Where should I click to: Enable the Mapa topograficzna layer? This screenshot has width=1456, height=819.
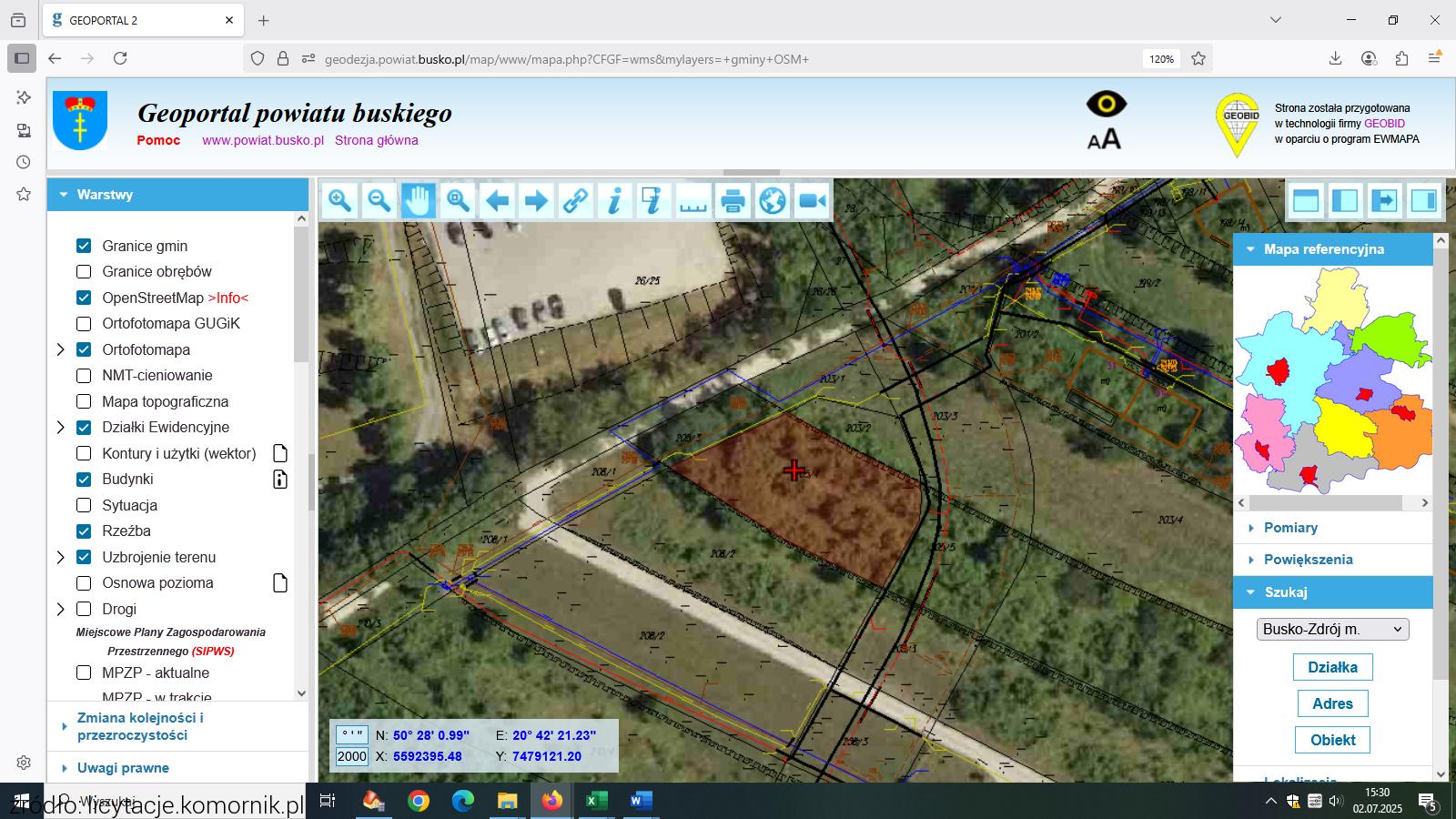pyautogui.click(x=84, y=401)
